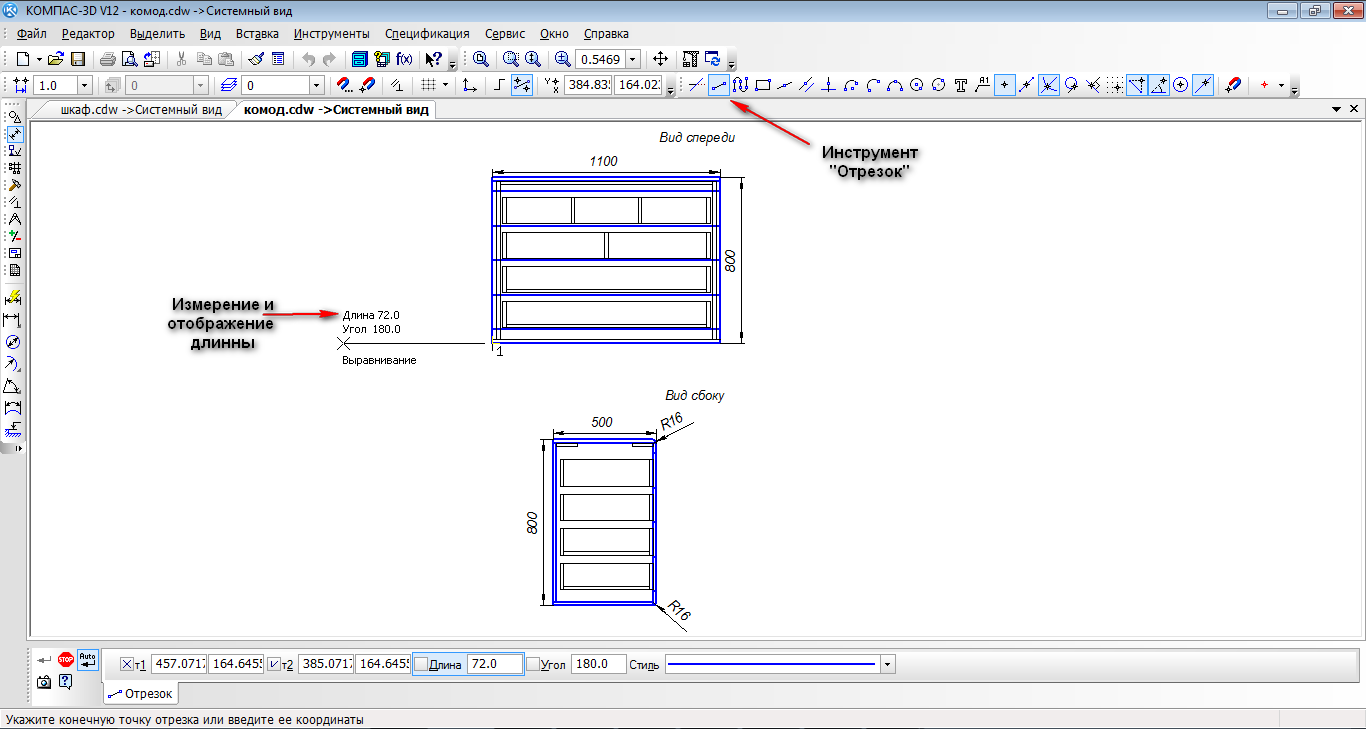Click the Save document icon

[78, 59]
